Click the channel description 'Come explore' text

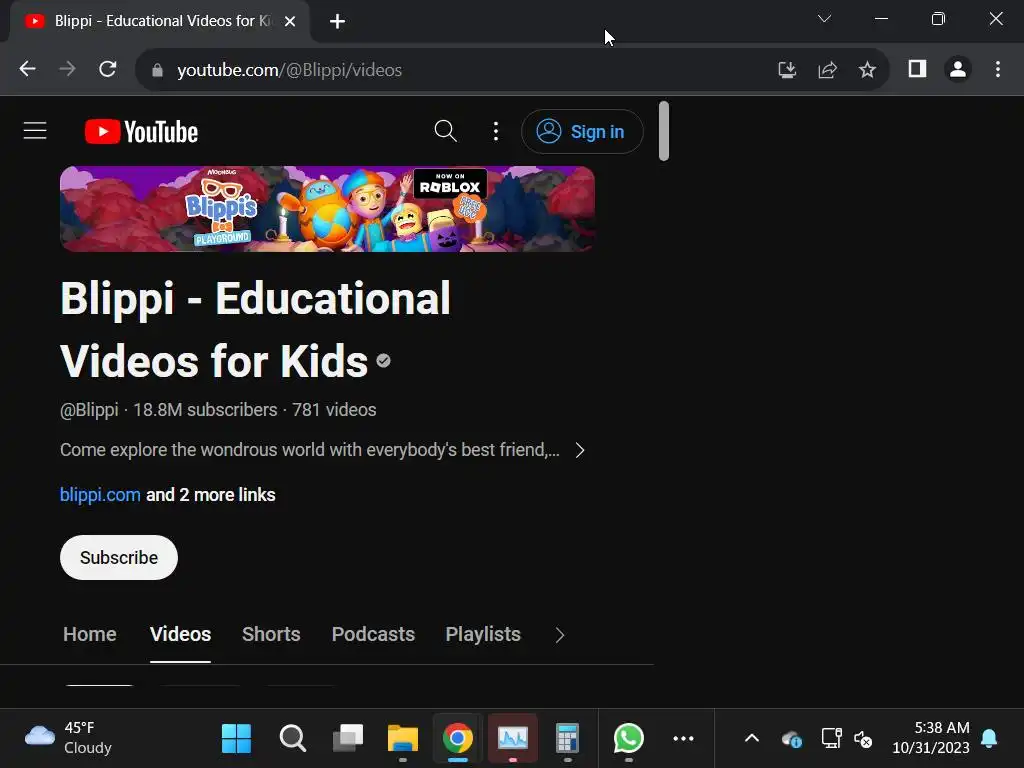tap(310, 450)
